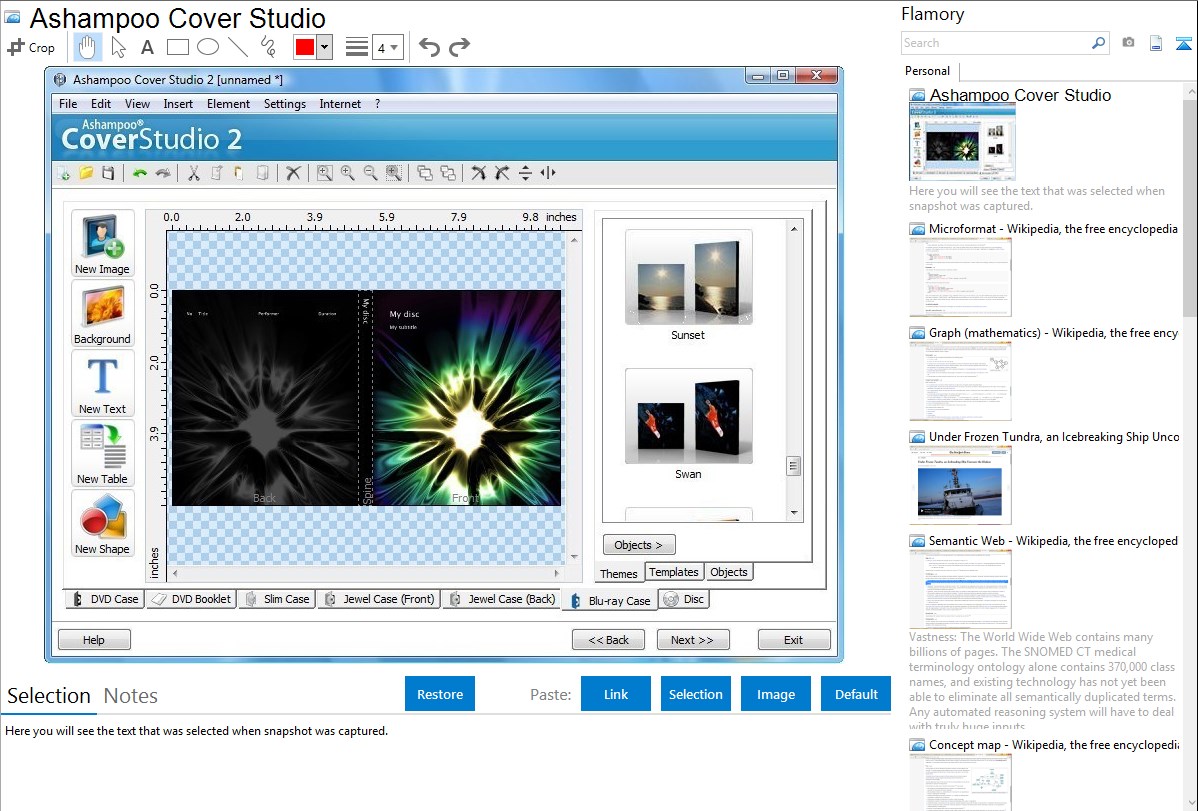Open the Settings menu

285,104
